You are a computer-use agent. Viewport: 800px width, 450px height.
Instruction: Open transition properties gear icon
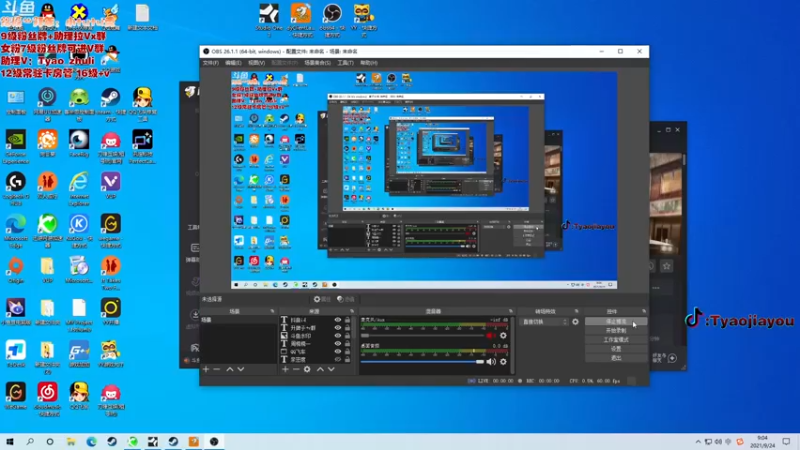click(576, 322)
